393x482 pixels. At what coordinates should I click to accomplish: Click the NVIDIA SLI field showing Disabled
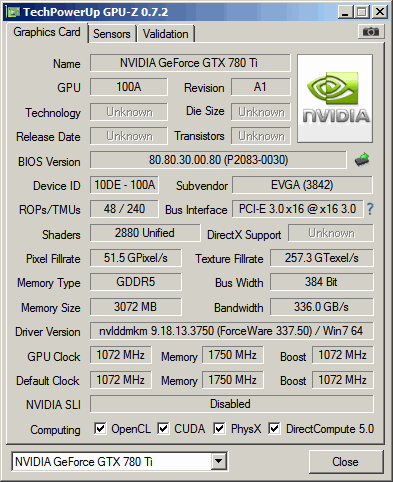click(x=232, y=404)
